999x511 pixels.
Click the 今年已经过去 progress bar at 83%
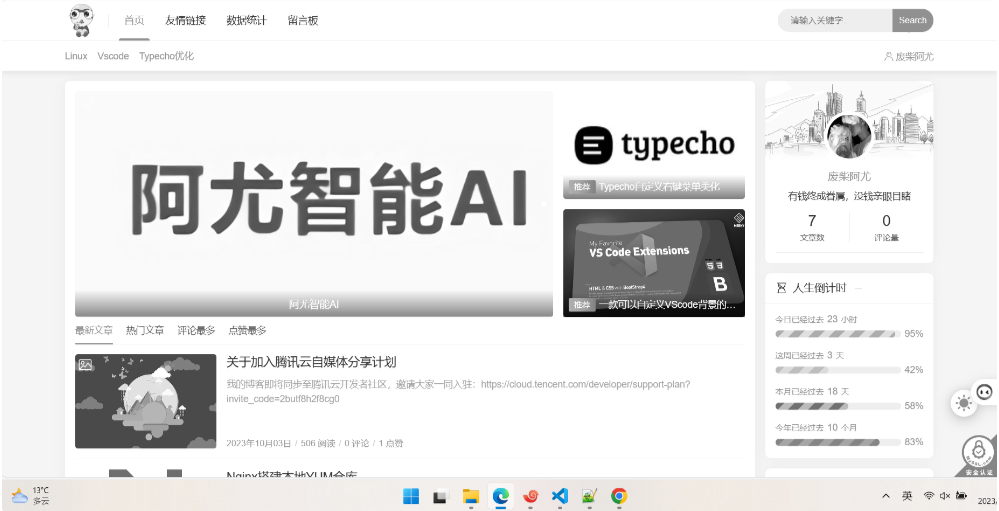click(837, 442)
